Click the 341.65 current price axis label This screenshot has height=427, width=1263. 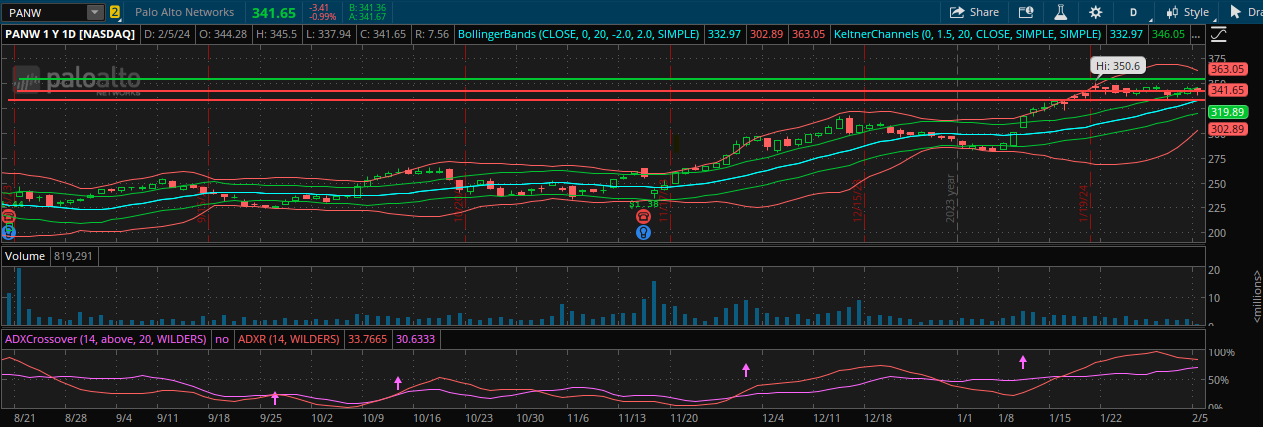pyautogui.click(x=1226, y=90)
